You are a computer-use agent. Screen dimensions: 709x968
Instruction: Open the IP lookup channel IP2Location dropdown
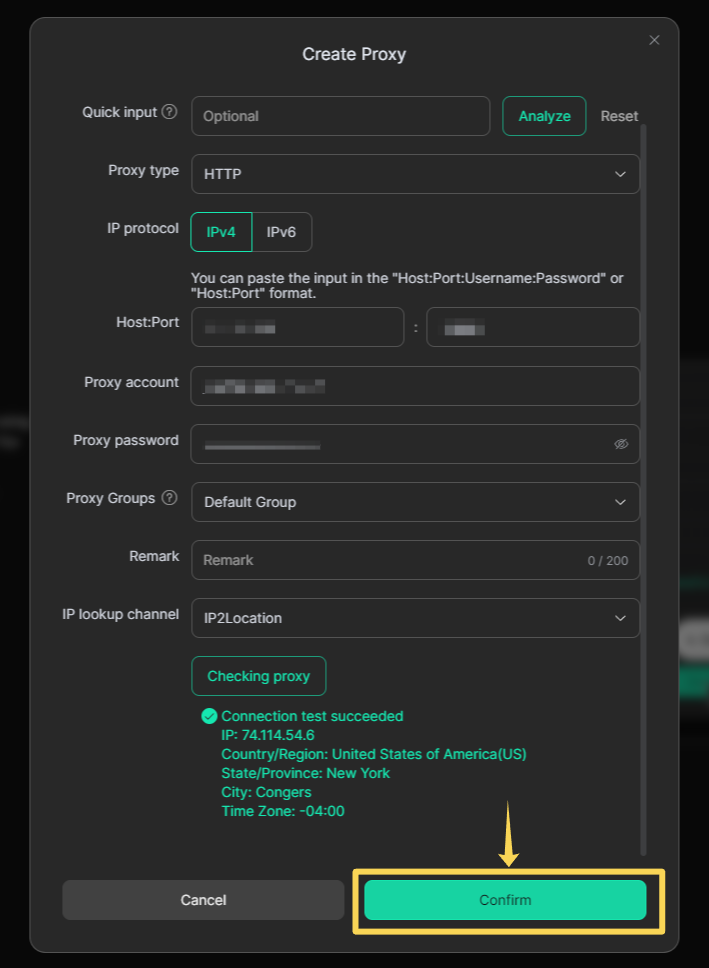pyautogui.click(x=415, y=618)
